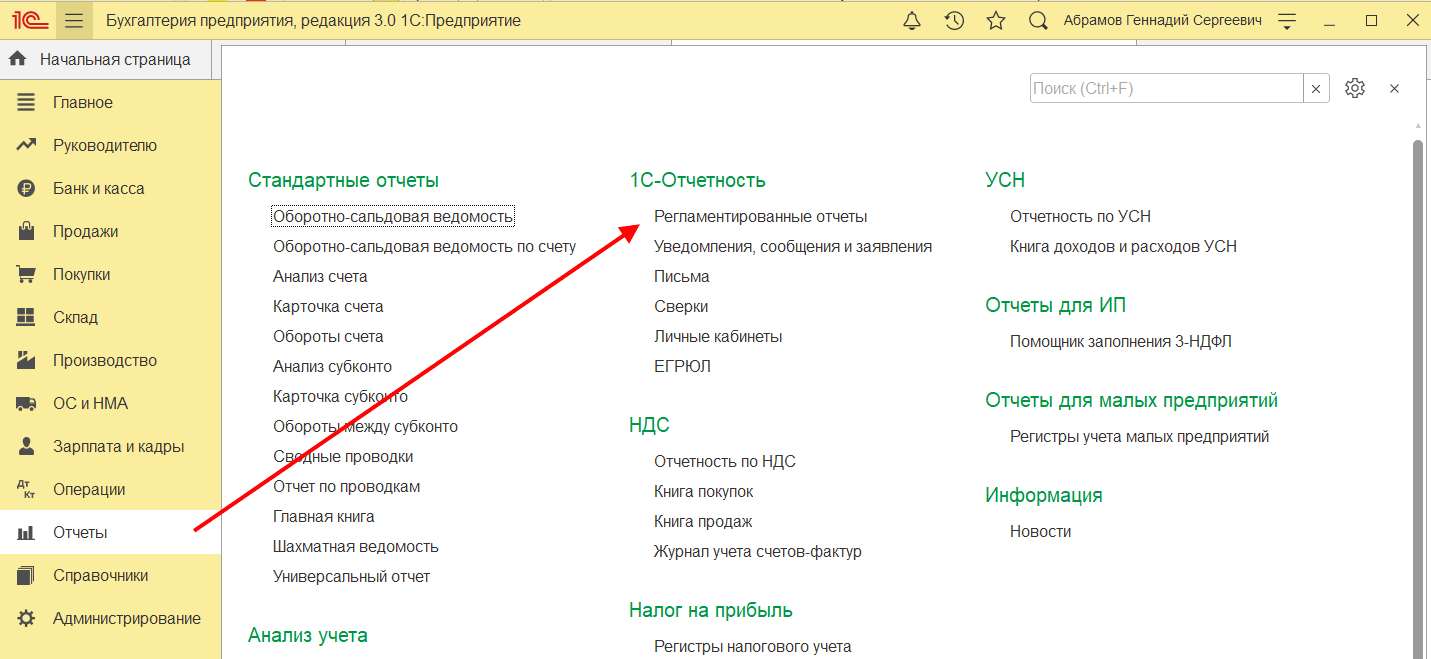The image size is (1431, 659).
Task: Click the Продажи shopping bag icon
Action: coord(26,231)
